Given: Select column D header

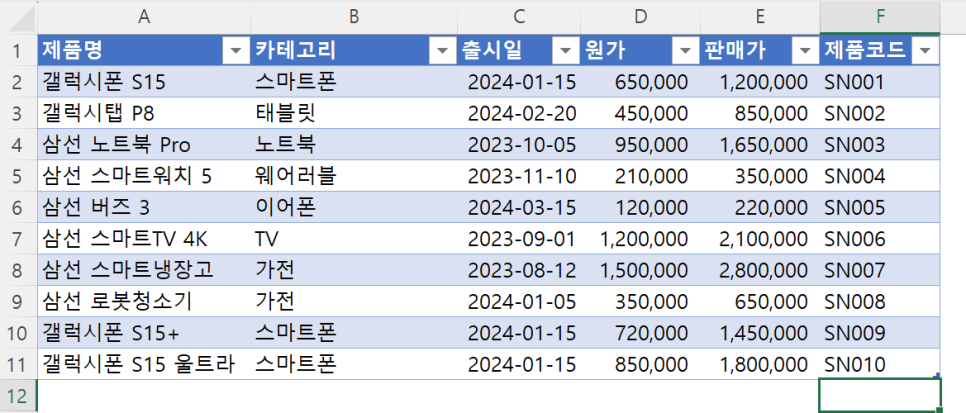Looking at the screenshot, I should (641, 17).
